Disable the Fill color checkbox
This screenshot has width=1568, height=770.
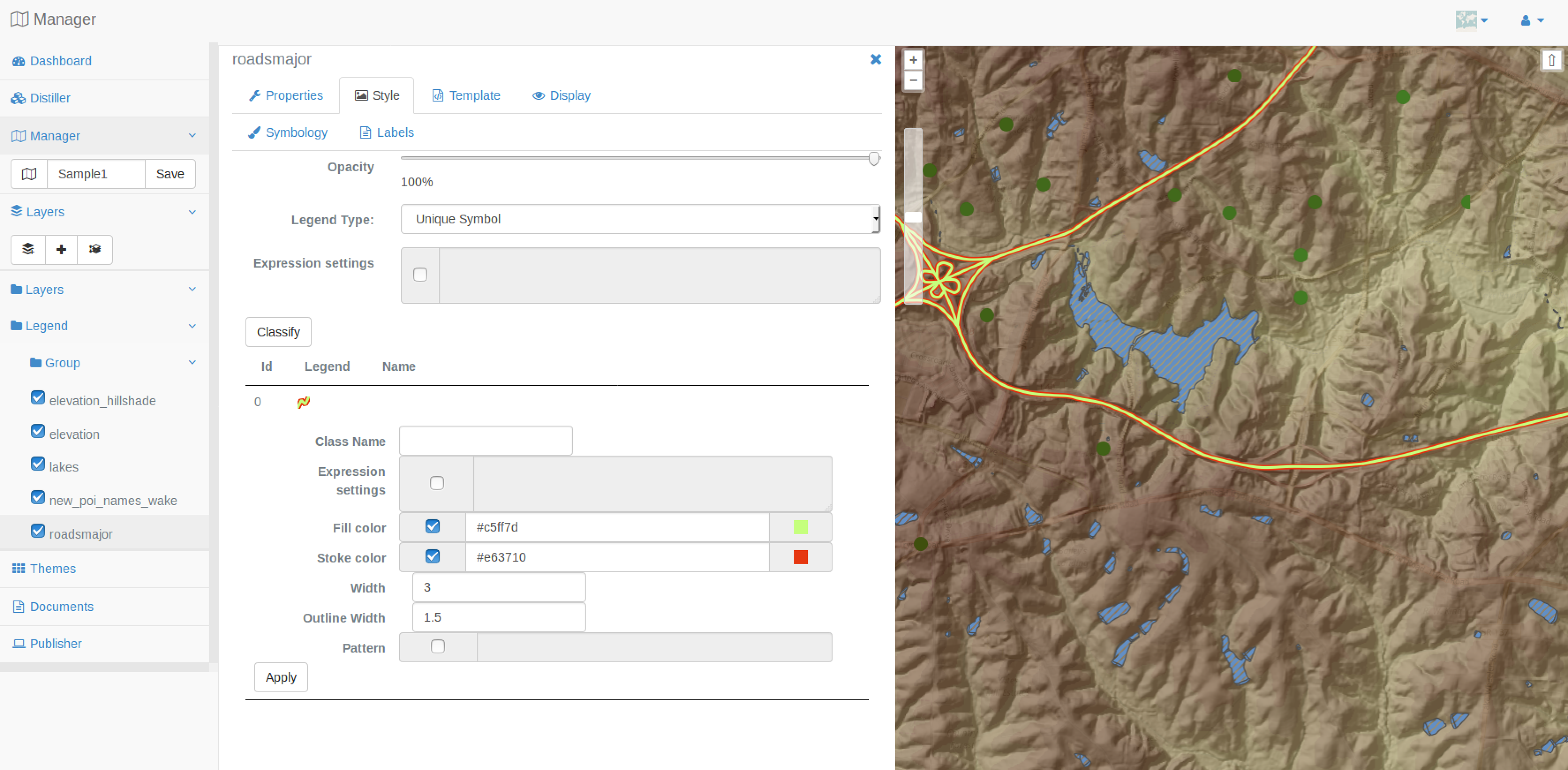coord(433,526)
